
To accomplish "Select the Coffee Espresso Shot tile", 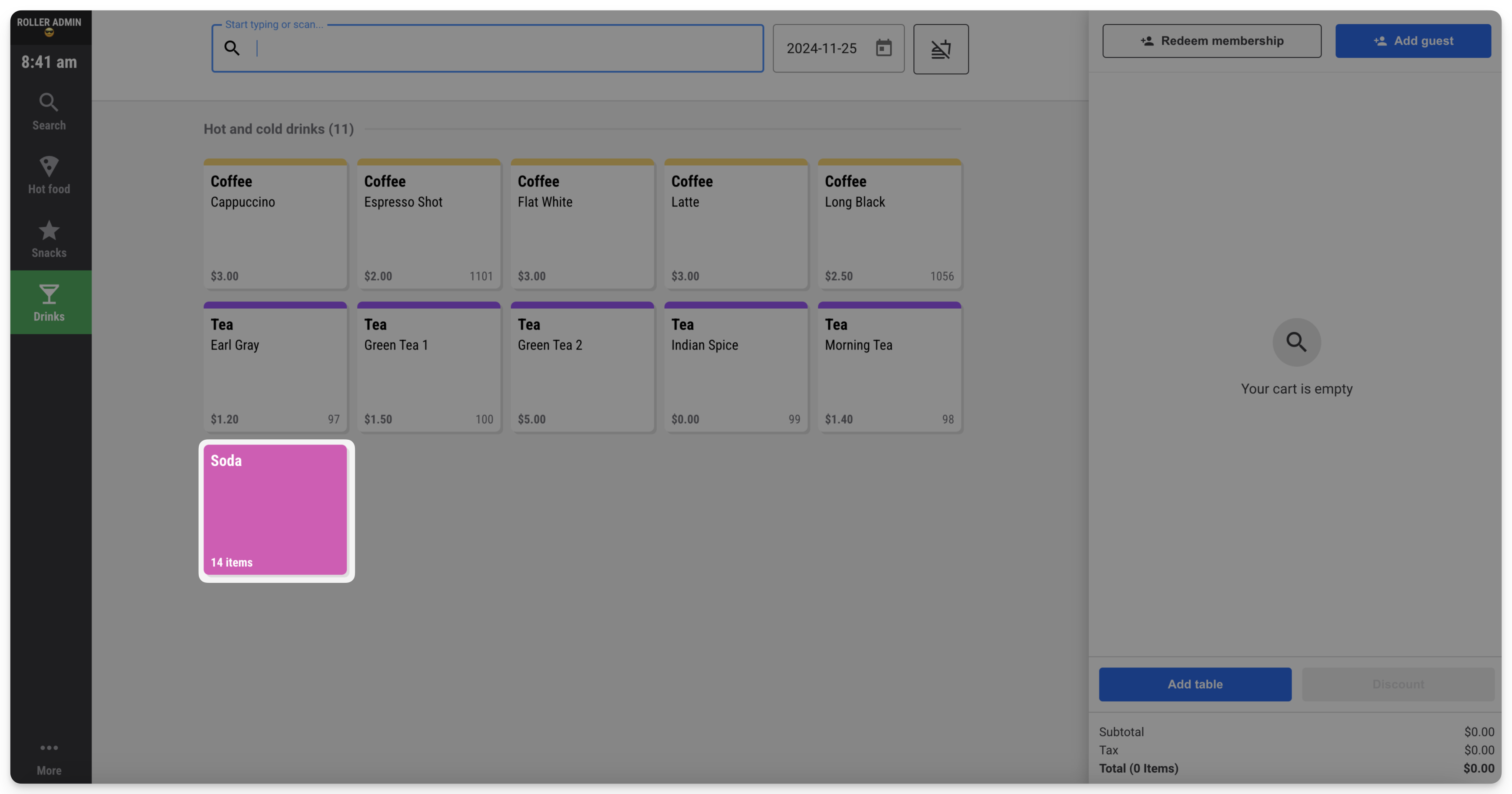I will pyautogui.click(x=429, y=224).
